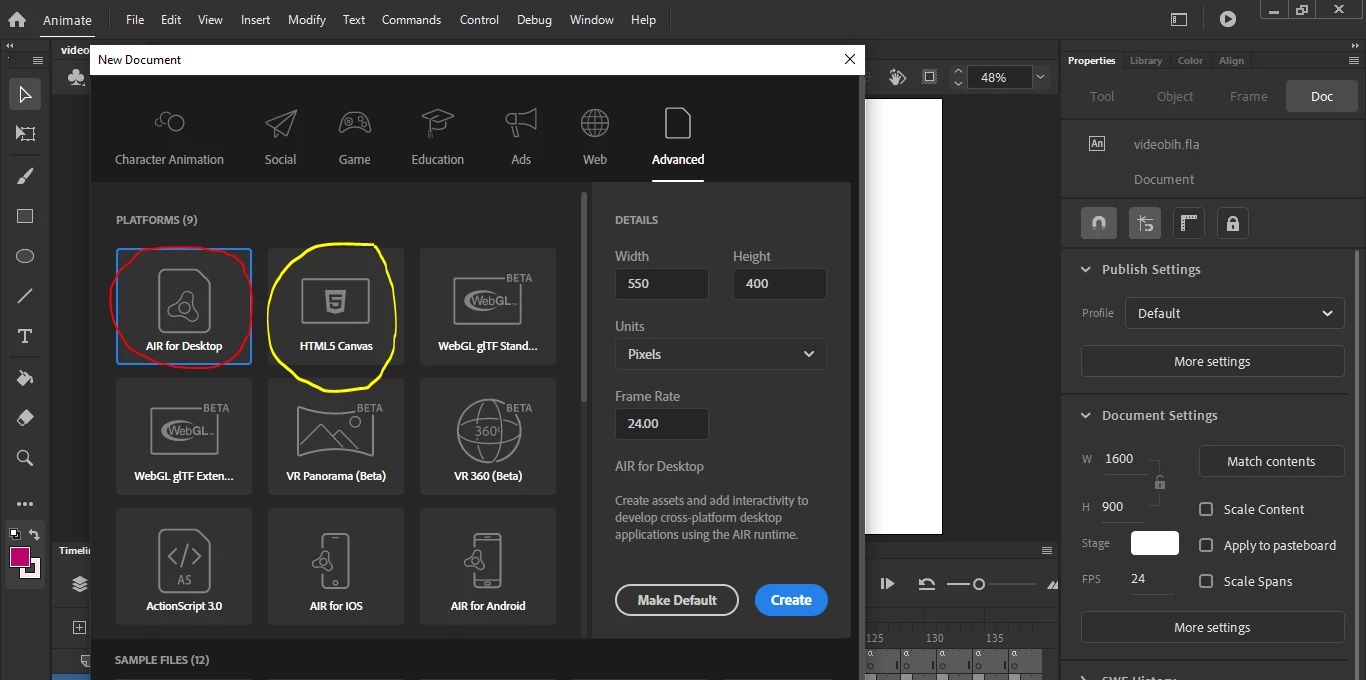
Task: Click the Test Movie play icon
Action: (1228, 19)
